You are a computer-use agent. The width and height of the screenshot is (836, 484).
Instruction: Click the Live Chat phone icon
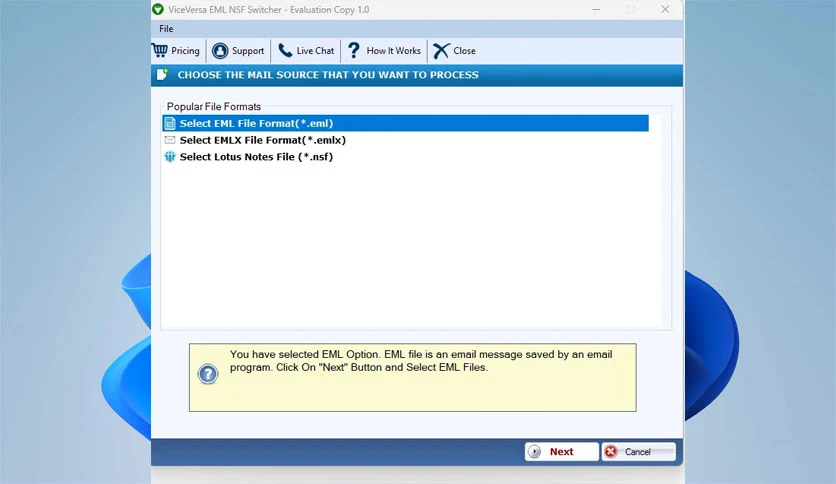285,51
